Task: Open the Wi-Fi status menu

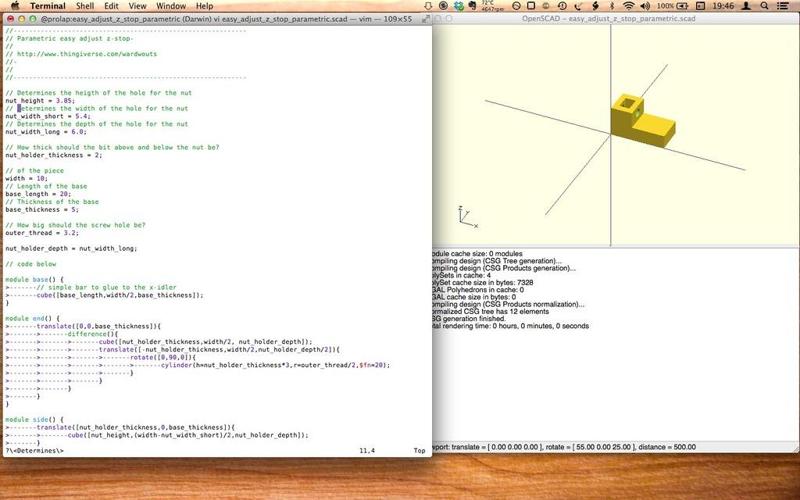Action: click(x=629, y=6)
